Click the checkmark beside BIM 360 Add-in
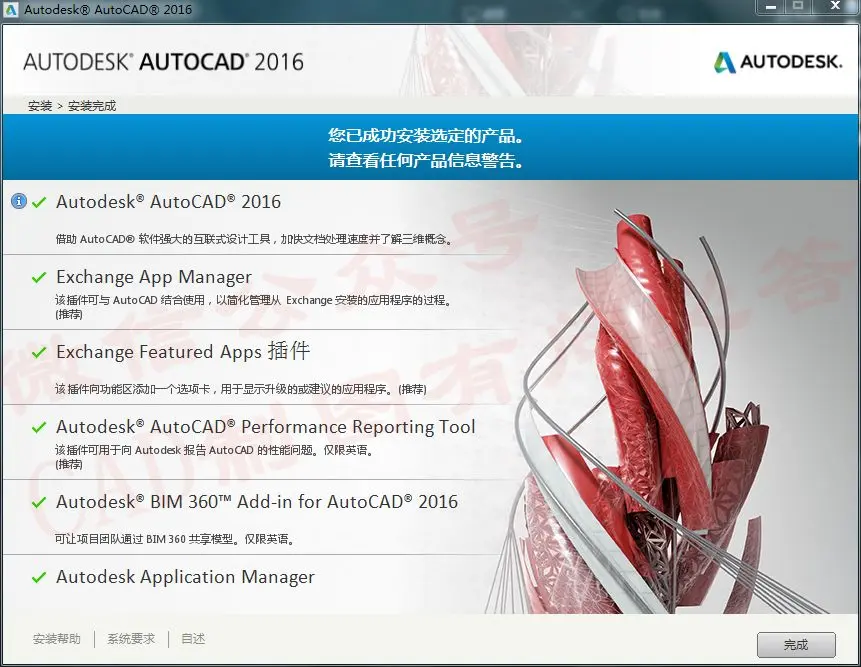Image resolution: width=861 pixels, height=667 pixels. click(39, 502)
